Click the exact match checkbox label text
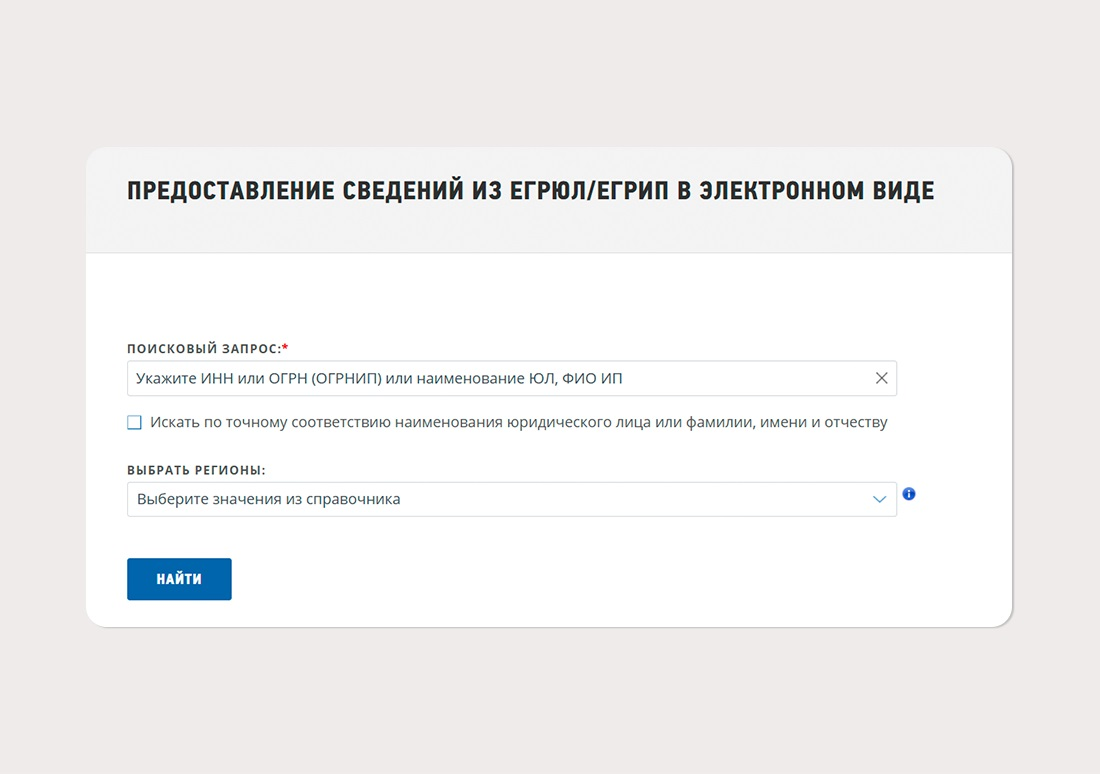Image resolution: width=1100 pixels, height=774 pixels. pyautogui.click(x=518, y=422)
